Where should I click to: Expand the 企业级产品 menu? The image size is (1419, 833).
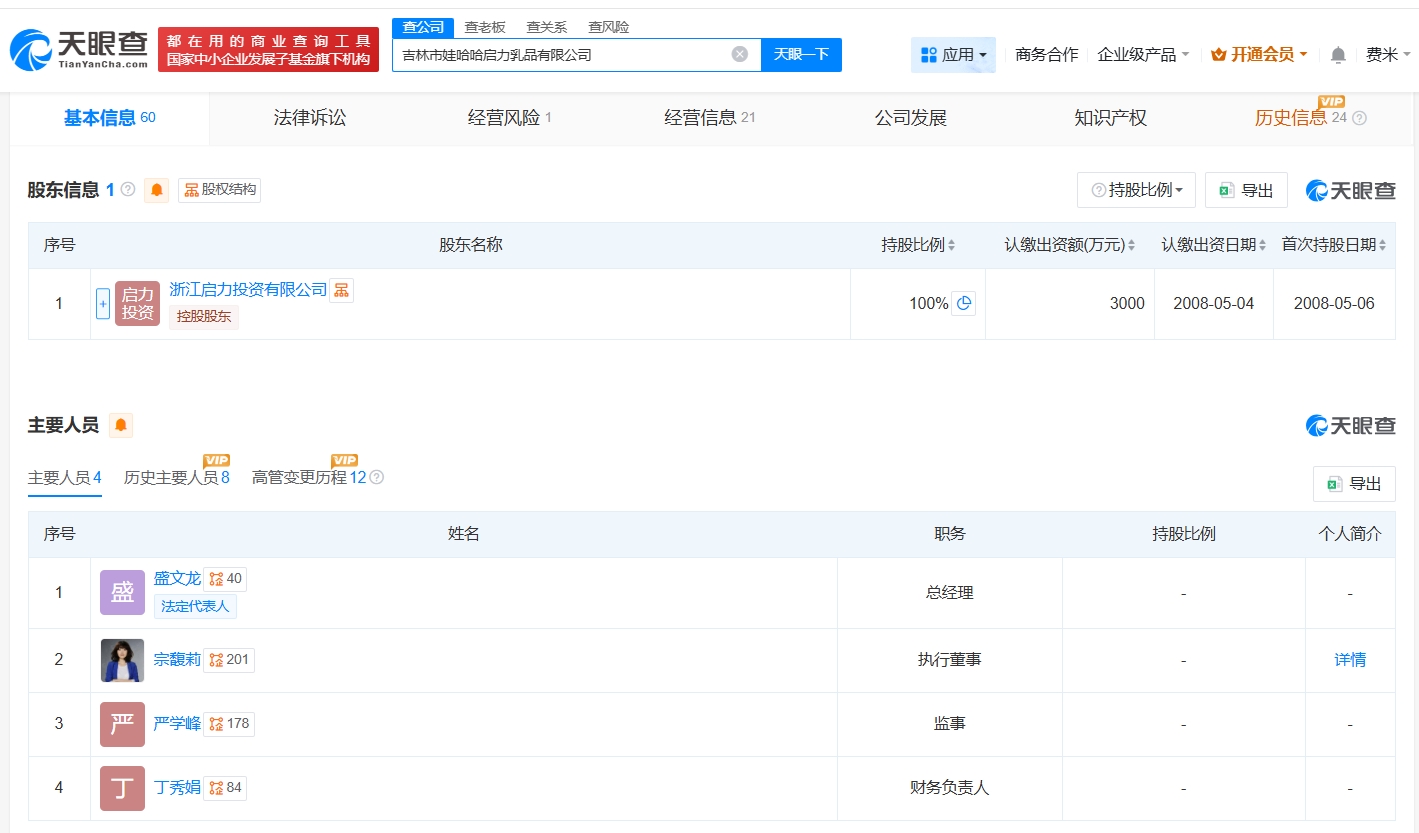click(1143, 55)
